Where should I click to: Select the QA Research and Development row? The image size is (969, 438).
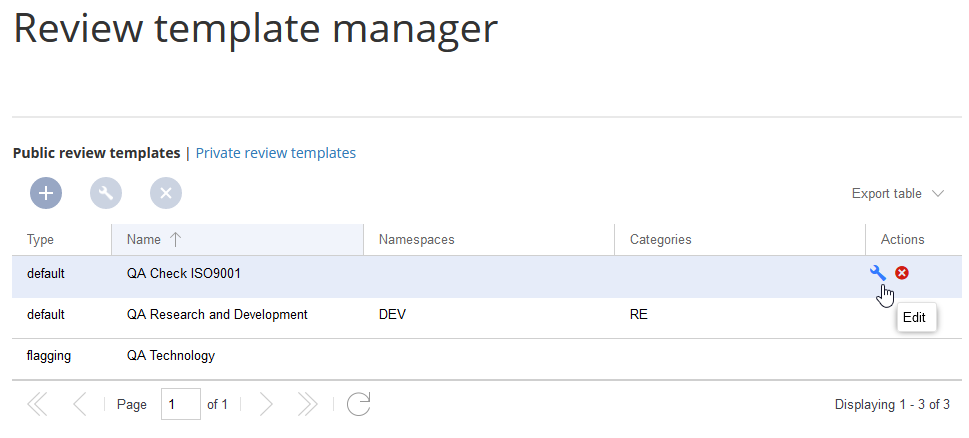click(x=217, y=314)
